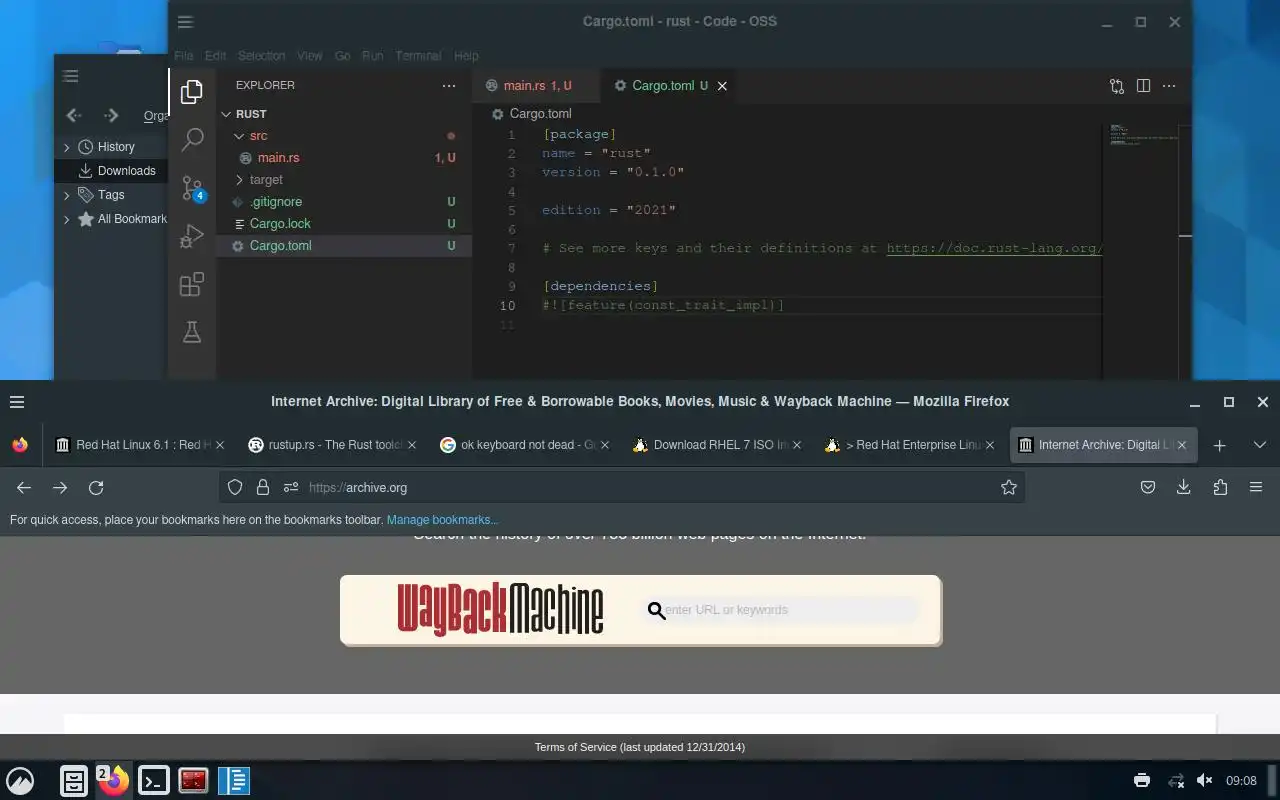Open the Firefox application menu
The width and height of the screenshot is (1280, 800).
(1256, 487)
